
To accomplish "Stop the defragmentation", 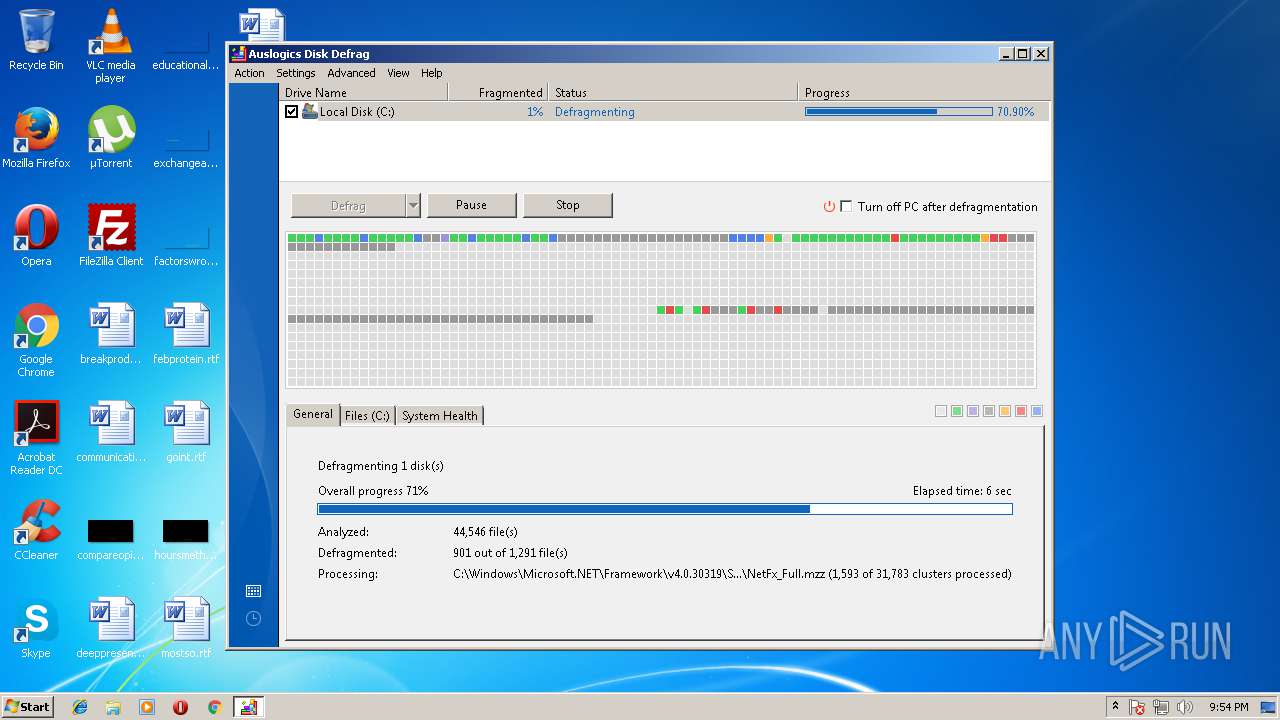I will pyautogui.click(x=567, y=205).
